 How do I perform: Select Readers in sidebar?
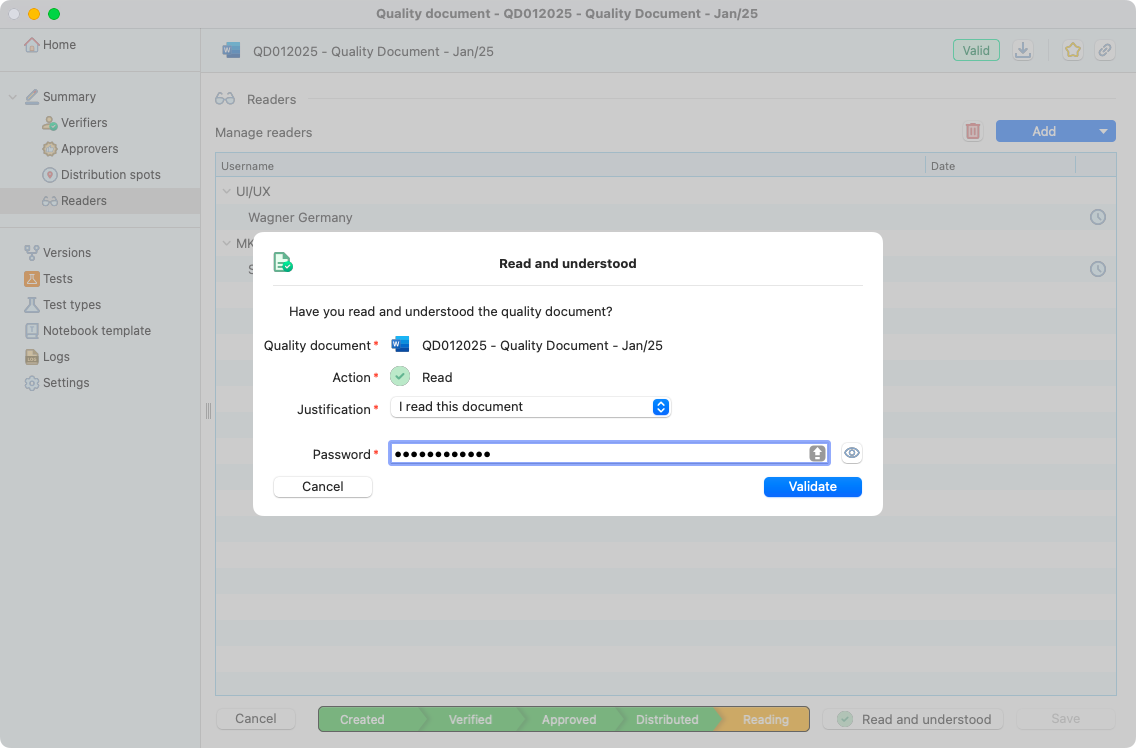pyautogui.click(x=100, y=201)
